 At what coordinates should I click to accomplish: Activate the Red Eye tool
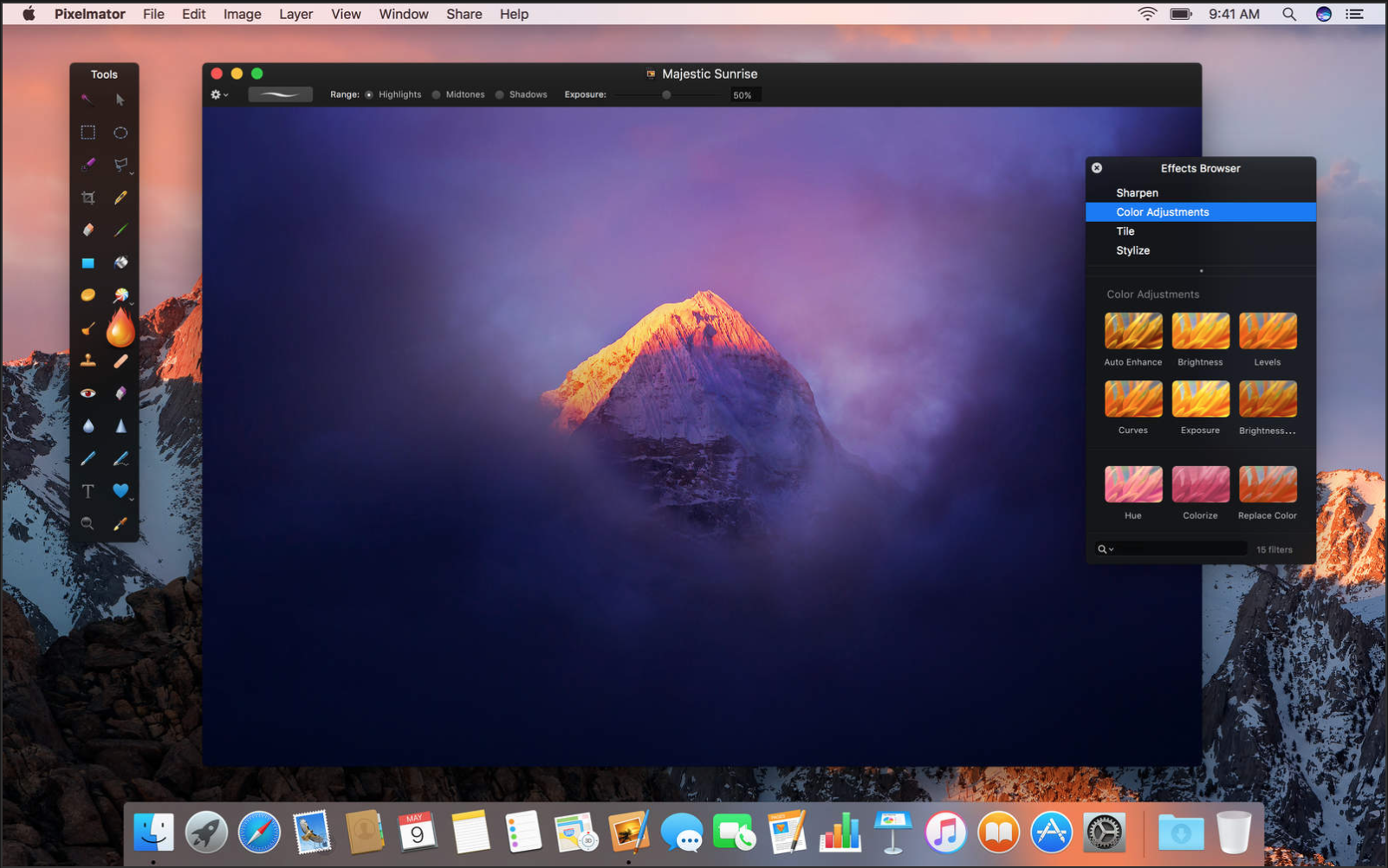click(x=88, y=393)
